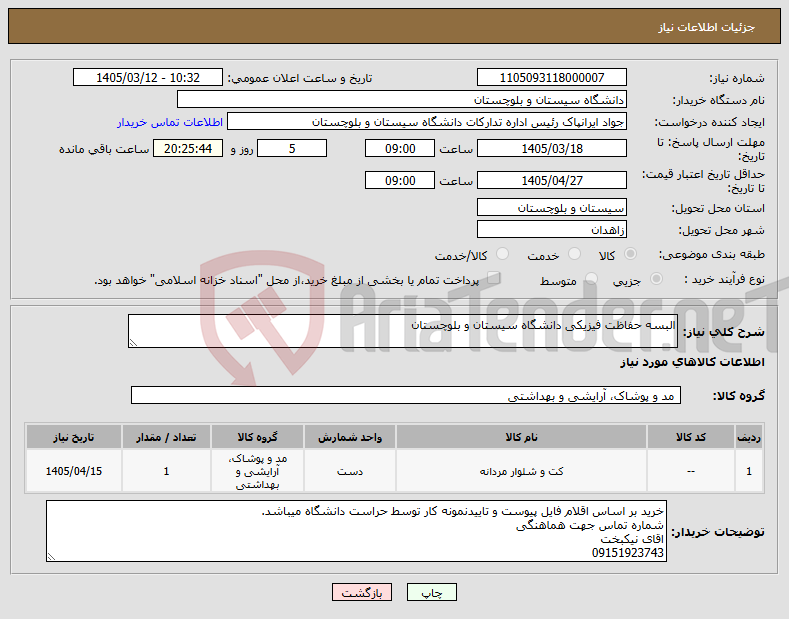Click the unit cell دست
Viewport: 789px width, 619px height.
(x=350, y=472)
